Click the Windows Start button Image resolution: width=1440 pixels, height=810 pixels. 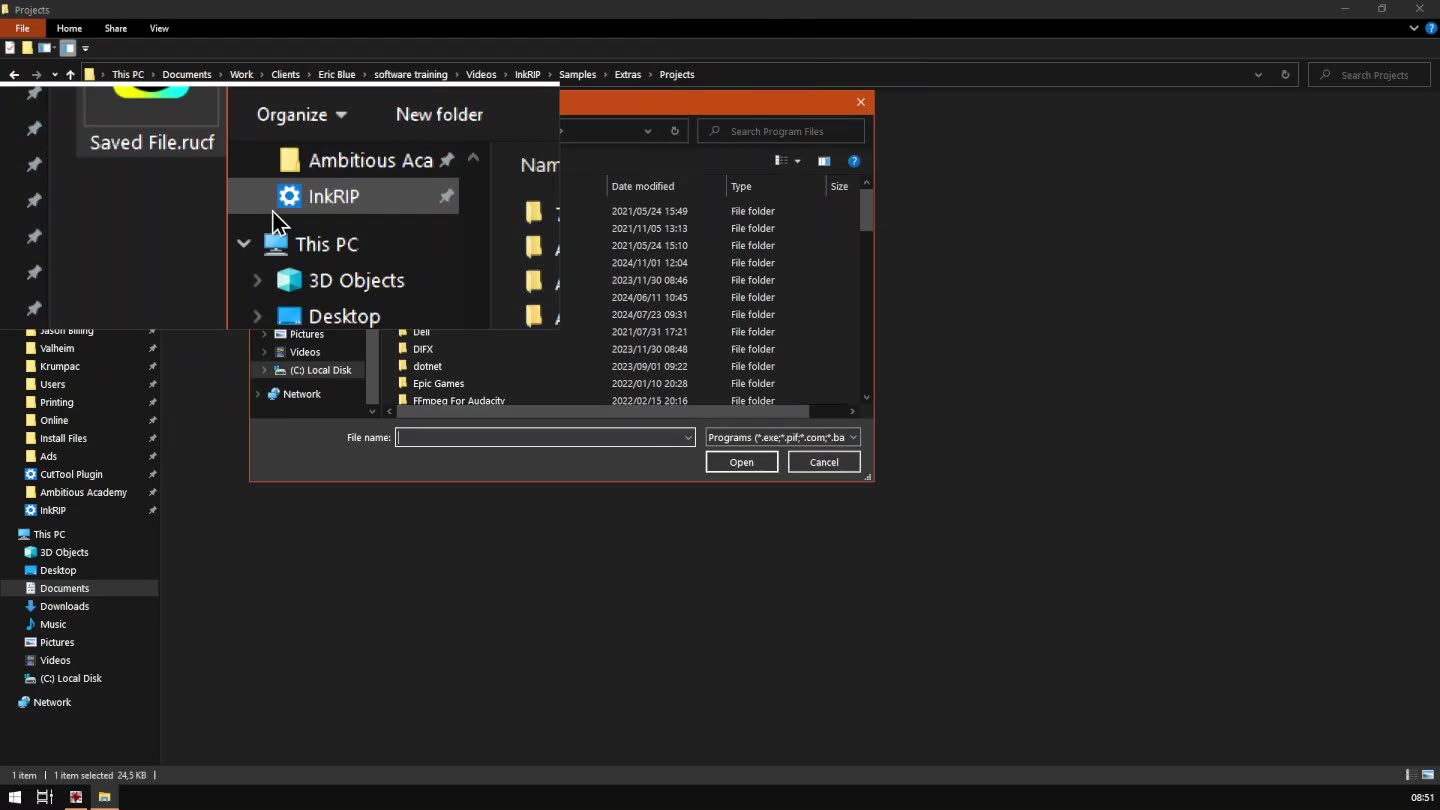point(14,797)
